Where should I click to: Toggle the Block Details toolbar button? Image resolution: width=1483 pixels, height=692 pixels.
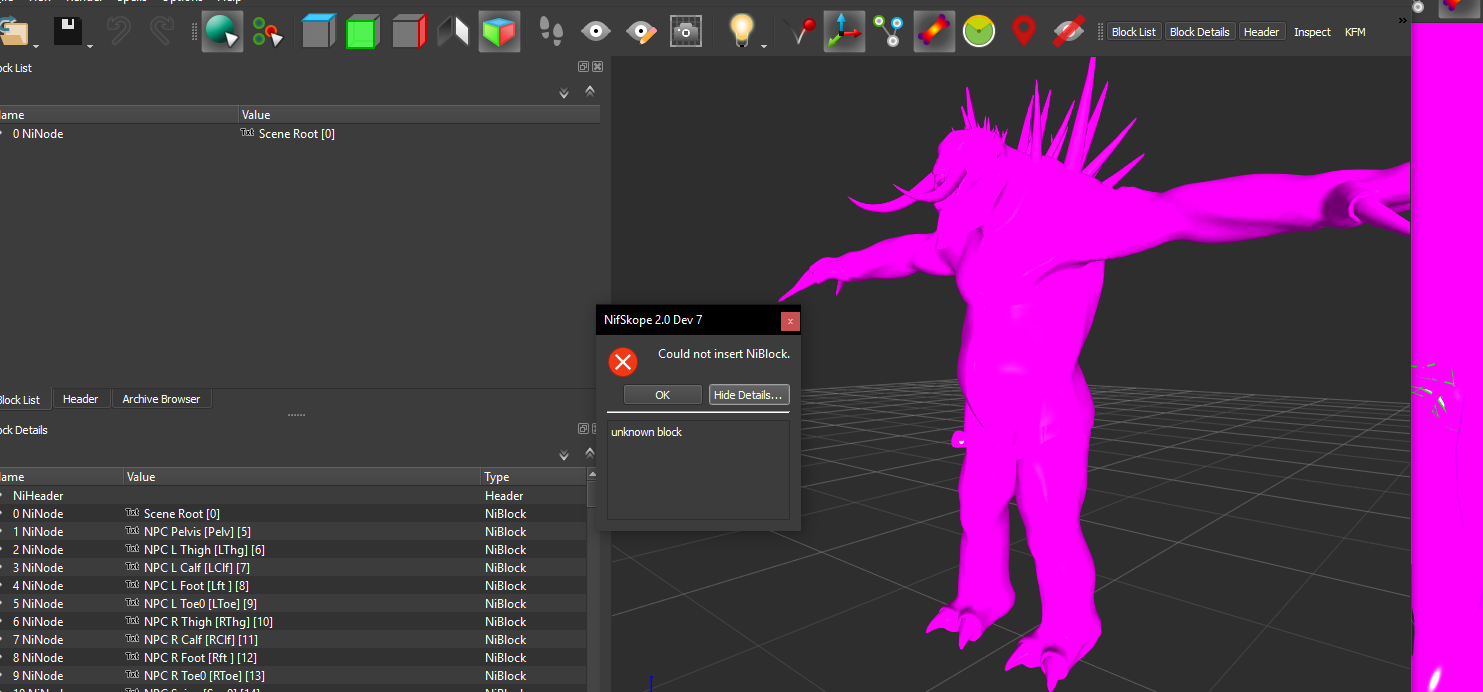click(x=1199, y=32)
